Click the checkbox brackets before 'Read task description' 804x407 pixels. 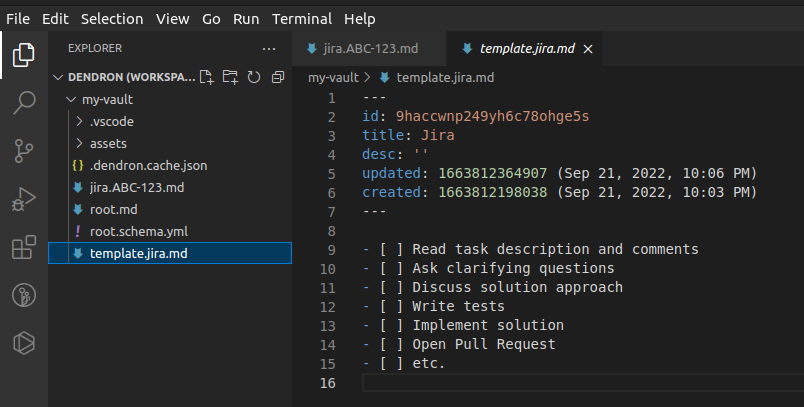391,250
